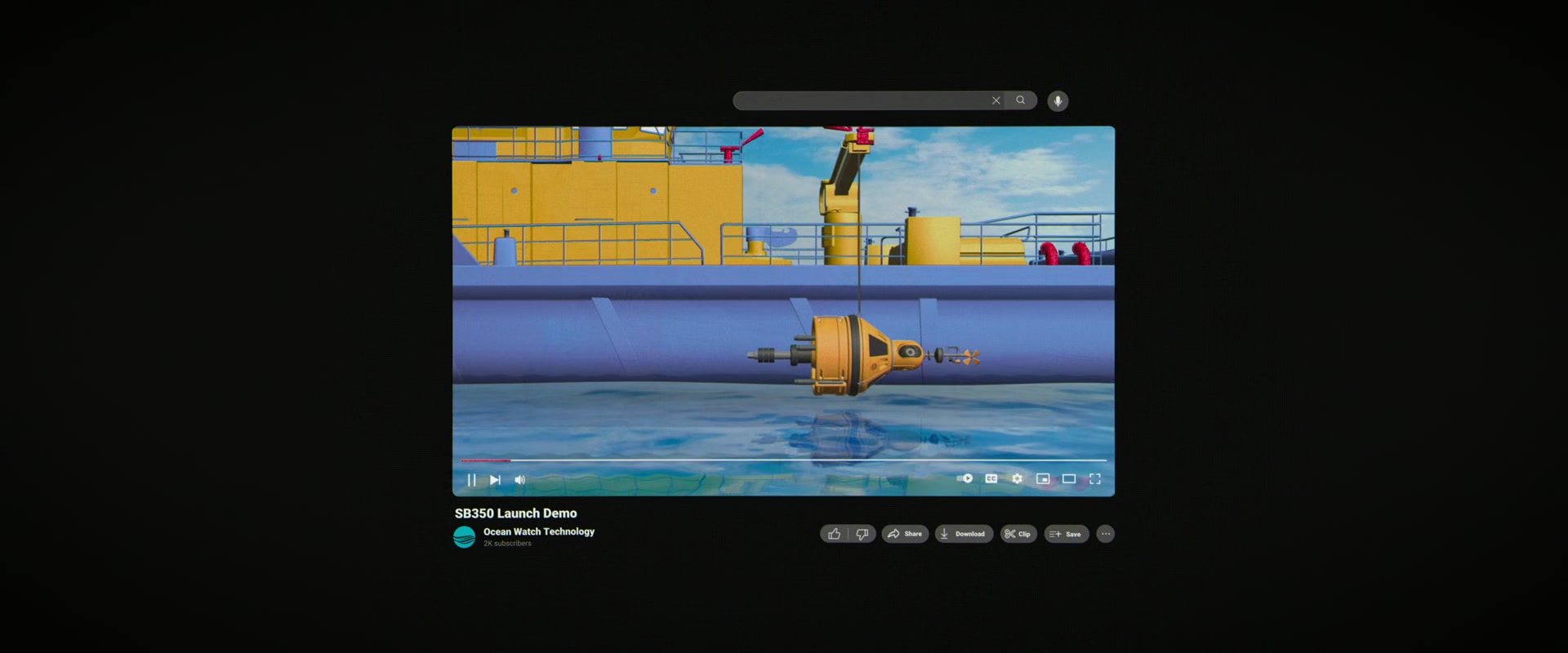Toggle the autoplay switch

[965, 478]
